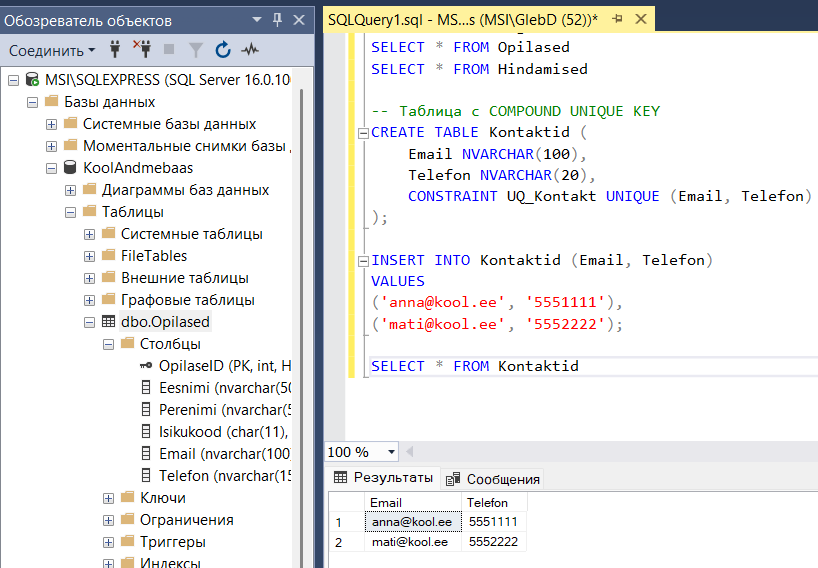This screenshot has width=818, height=568.
Task: Select the dbo.Opilased table icon
Action: coord(109,321)
